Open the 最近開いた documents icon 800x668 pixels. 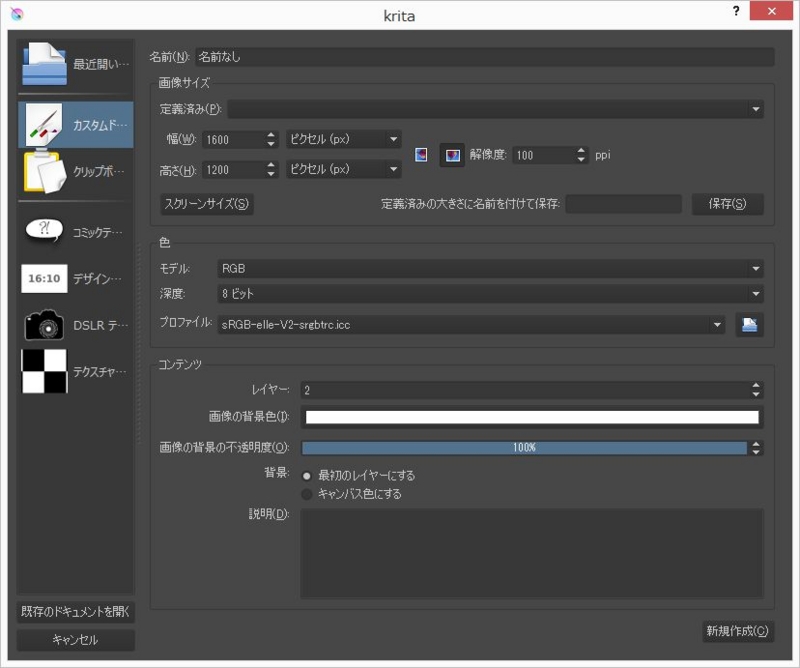[44, 64]
